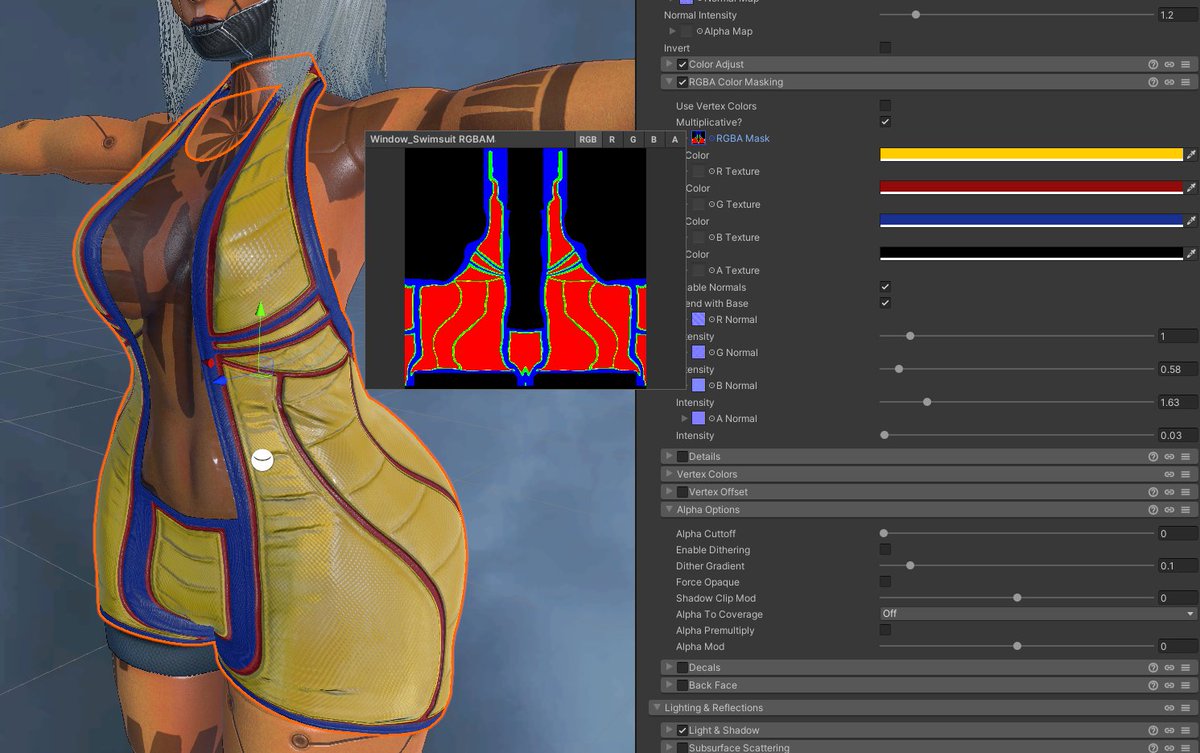
Task: Enable Use Vertex Colors checkbox
Action: point(885,105)
